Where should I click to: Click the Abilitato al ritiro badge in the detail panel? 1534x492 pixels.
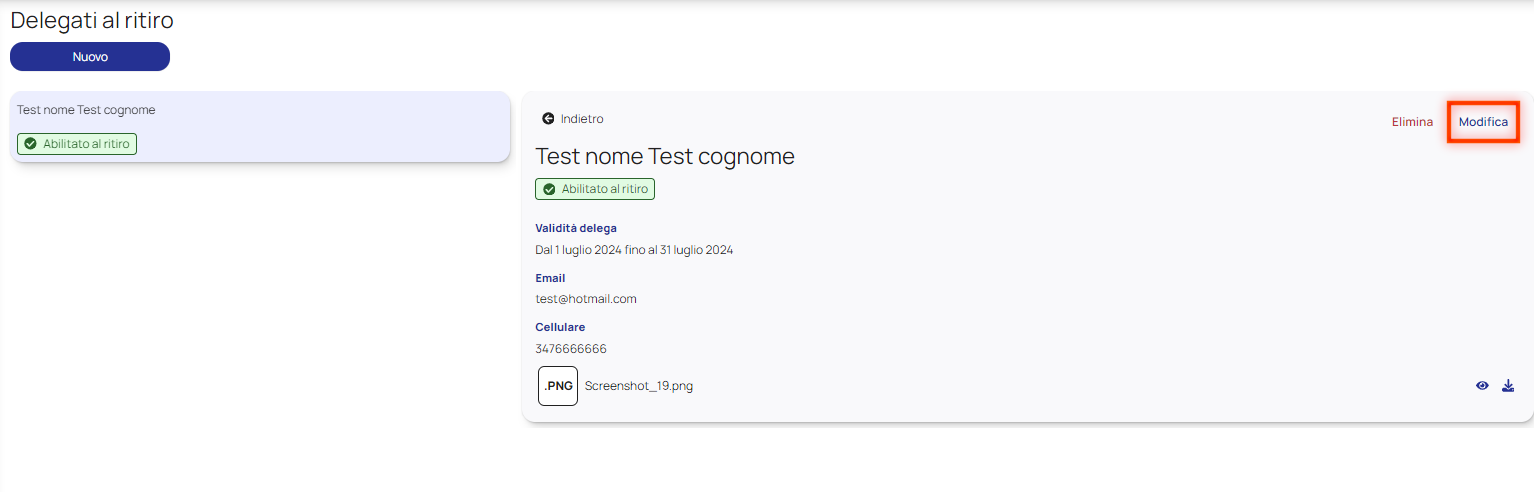pyautogui.click(x=595, y=189)
